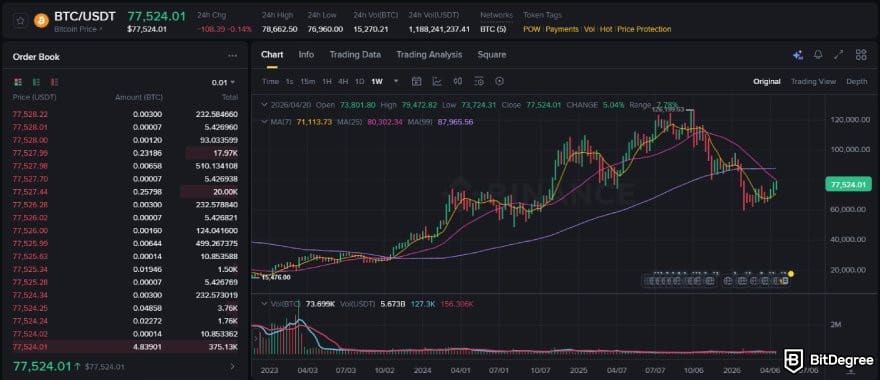
Task: Click the 17.97K total cell
Action: point(227,153)
